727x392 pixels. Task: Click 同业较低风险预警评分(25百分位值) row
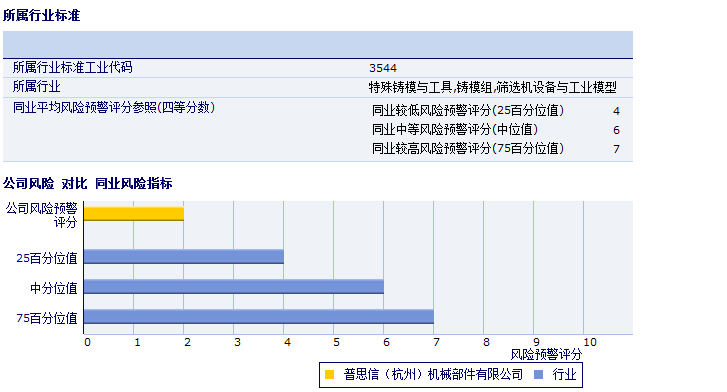click(x=496, y=110)
